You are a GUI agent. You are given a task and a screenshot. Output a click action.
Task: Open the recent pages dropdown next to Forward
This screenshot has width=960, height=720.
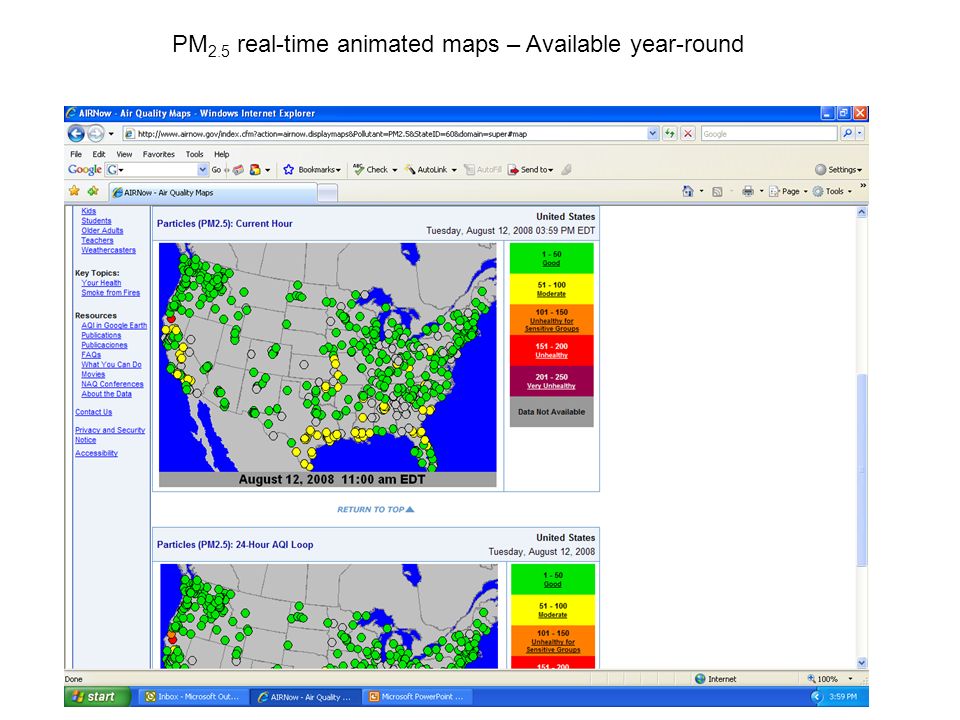point(111,133)
